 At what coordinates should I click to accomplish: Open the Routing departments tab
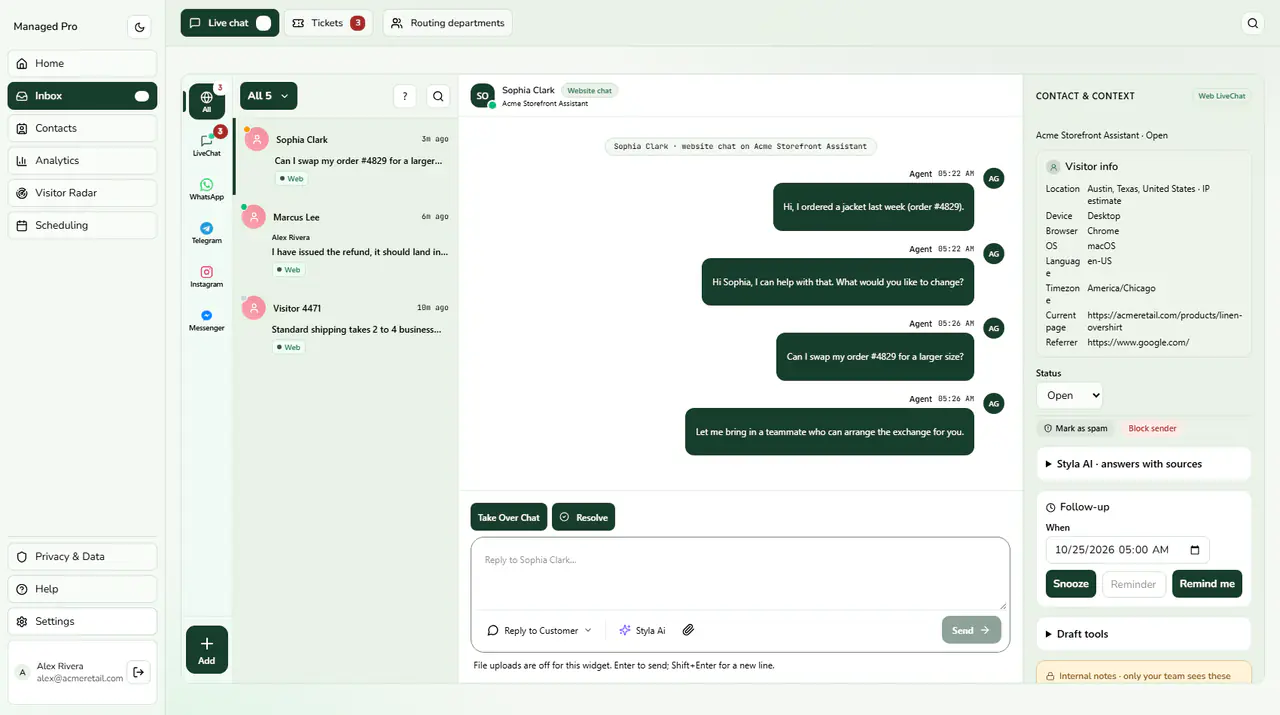coord(447,23)
